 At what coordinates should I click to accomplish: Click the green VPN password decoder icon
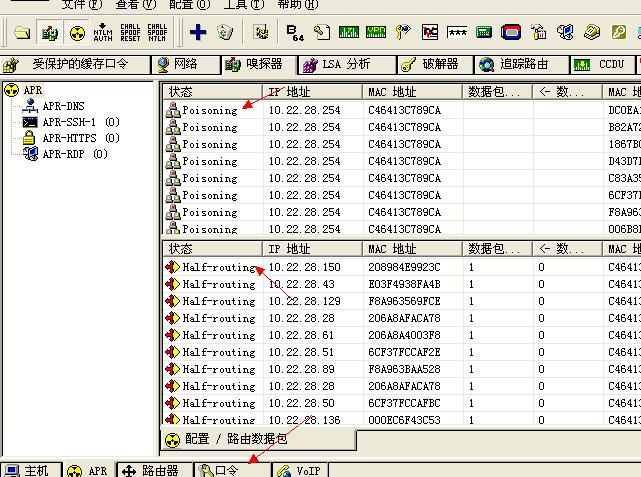coord(376,32)
